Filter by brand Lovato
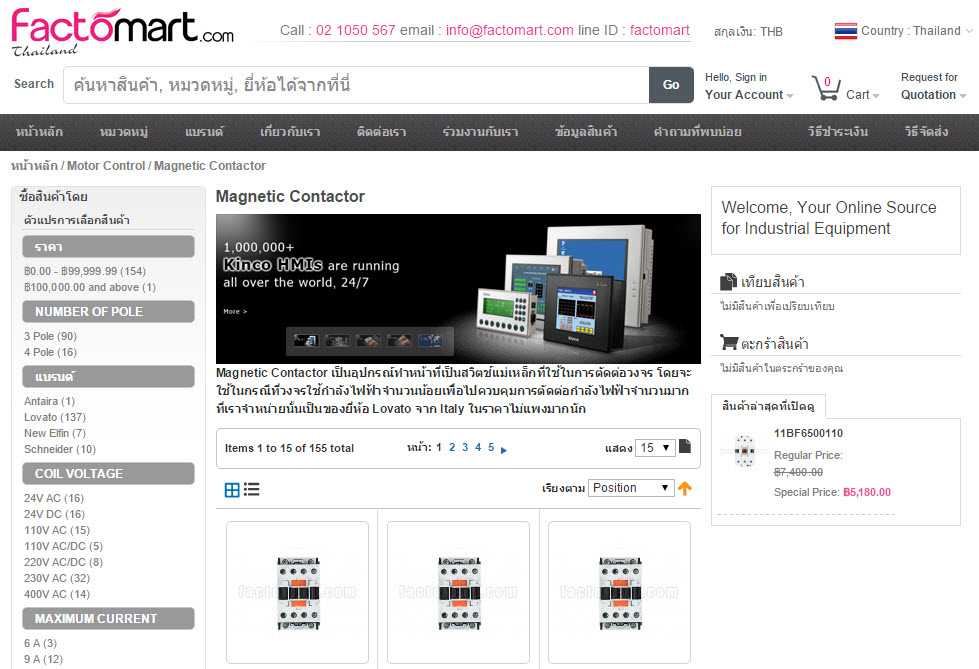This screenshot has height=669, width=979. [55, 417]
